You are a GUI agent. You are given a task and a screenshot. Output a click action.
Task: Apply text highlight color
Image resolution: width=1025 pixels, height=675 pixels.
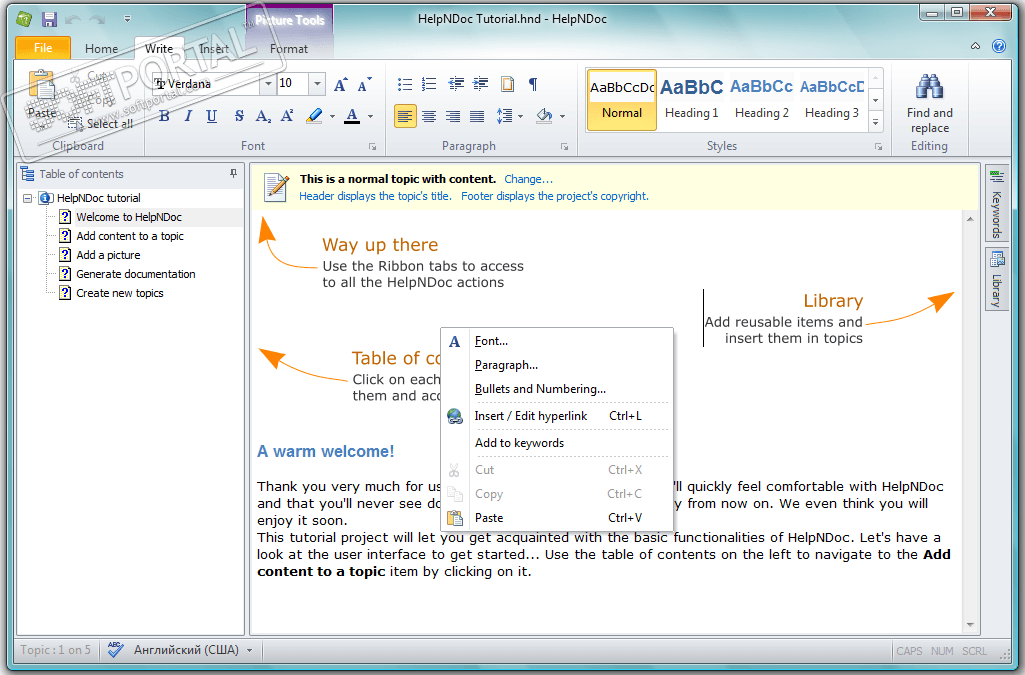(314, 116)
